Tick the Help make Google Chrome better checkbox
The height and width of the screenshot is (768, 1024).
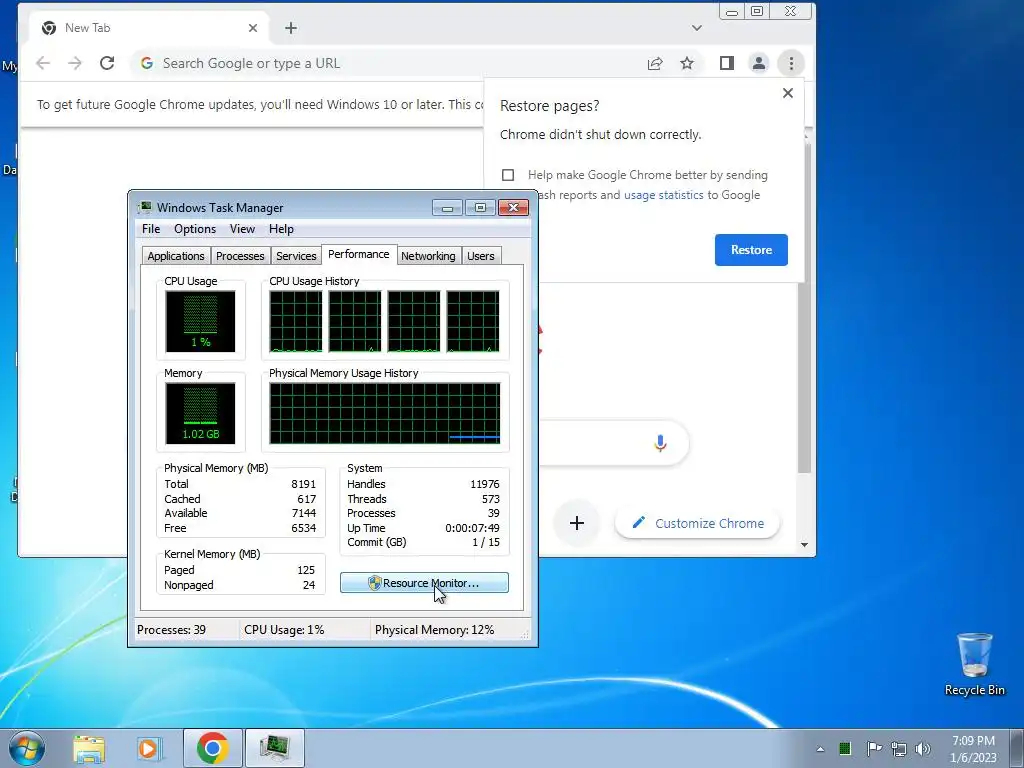508,175
